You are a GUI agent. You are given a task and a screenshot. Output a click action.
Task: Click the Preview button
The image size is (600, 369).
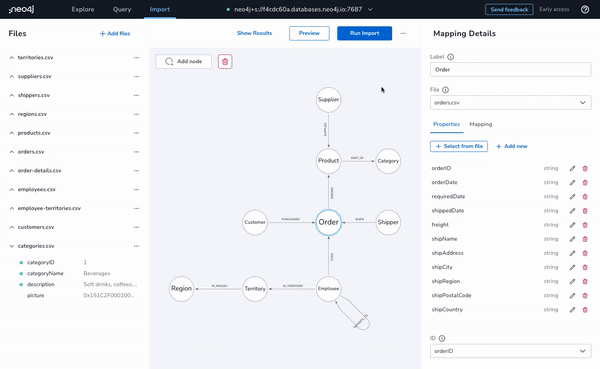(309, 33)
